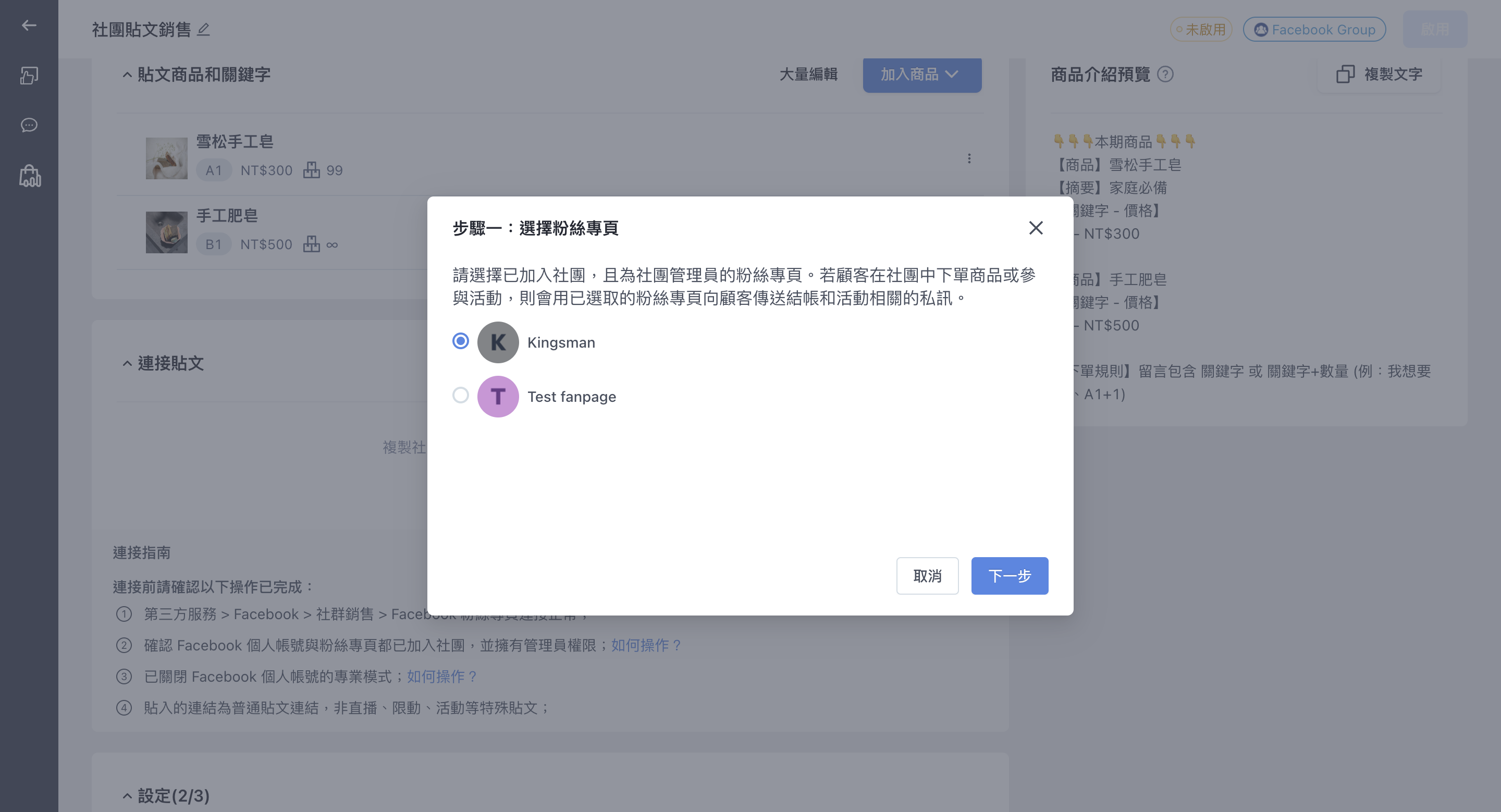
Task: Close the 選擇粉絲專頁 dialog with the X
Action: [x=1036, y=228]
